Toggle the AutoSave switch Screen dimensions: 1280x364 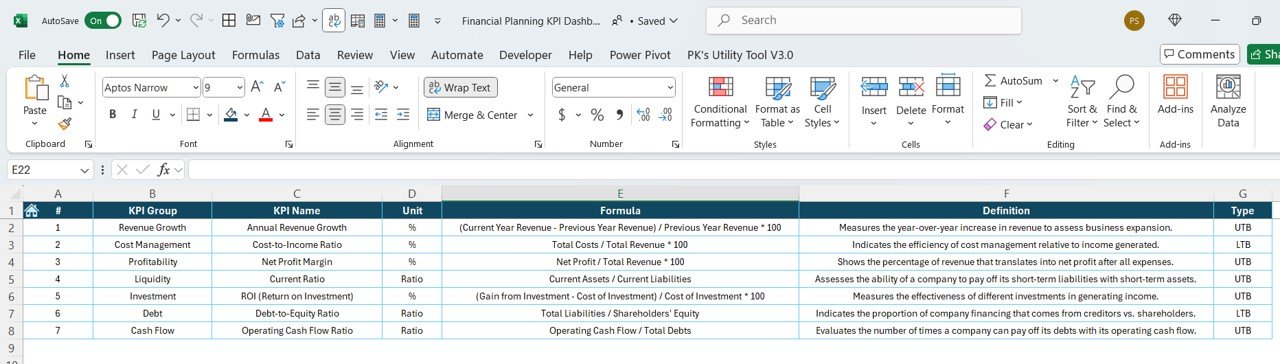pos(103,20)
